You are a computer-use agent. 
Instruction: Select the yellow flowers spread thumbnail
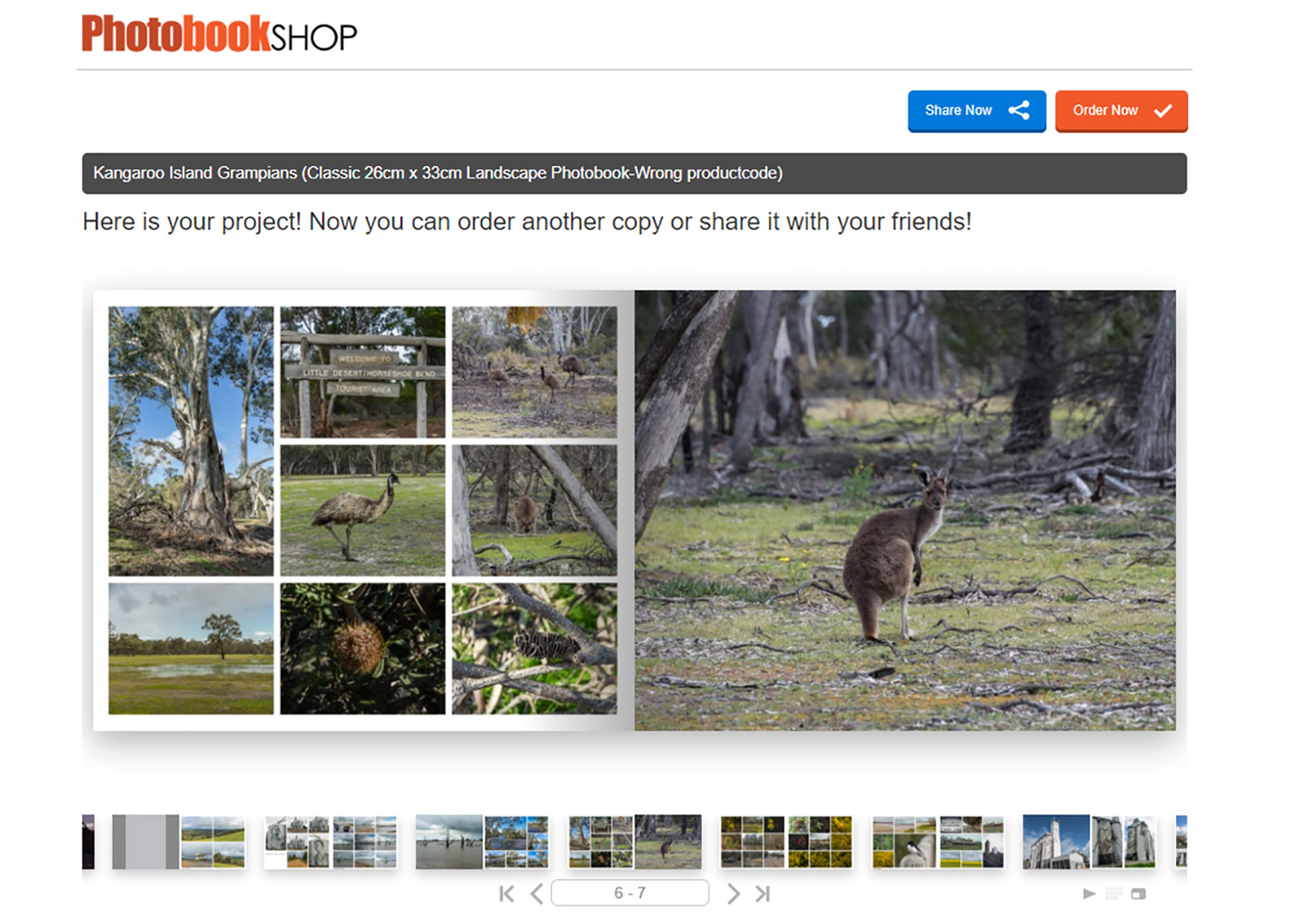(x=786, y=841)
